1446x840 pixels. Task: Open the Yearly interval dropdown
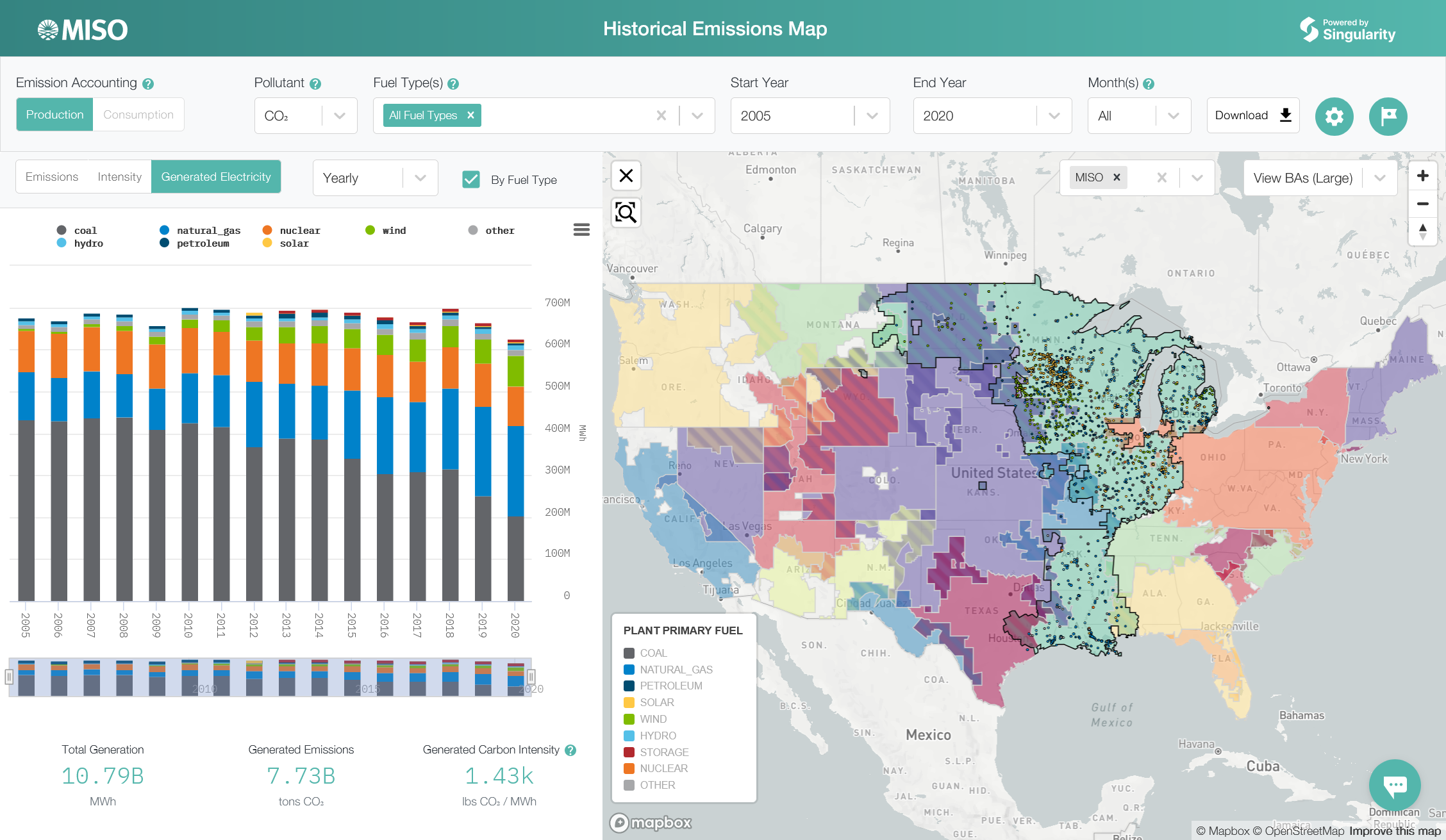420,178
